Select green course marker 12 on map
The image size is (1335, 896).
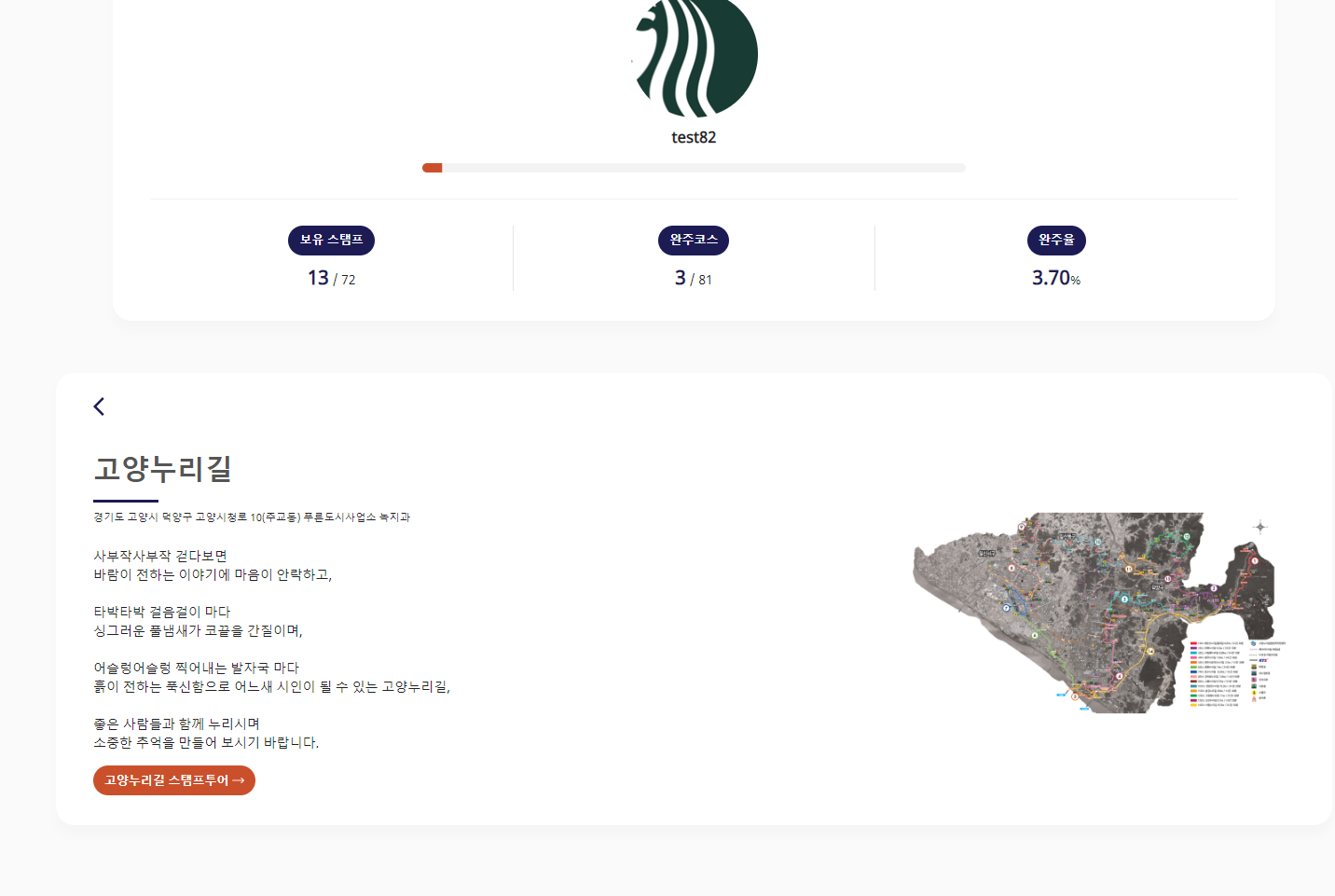(x=1187, y=536)
